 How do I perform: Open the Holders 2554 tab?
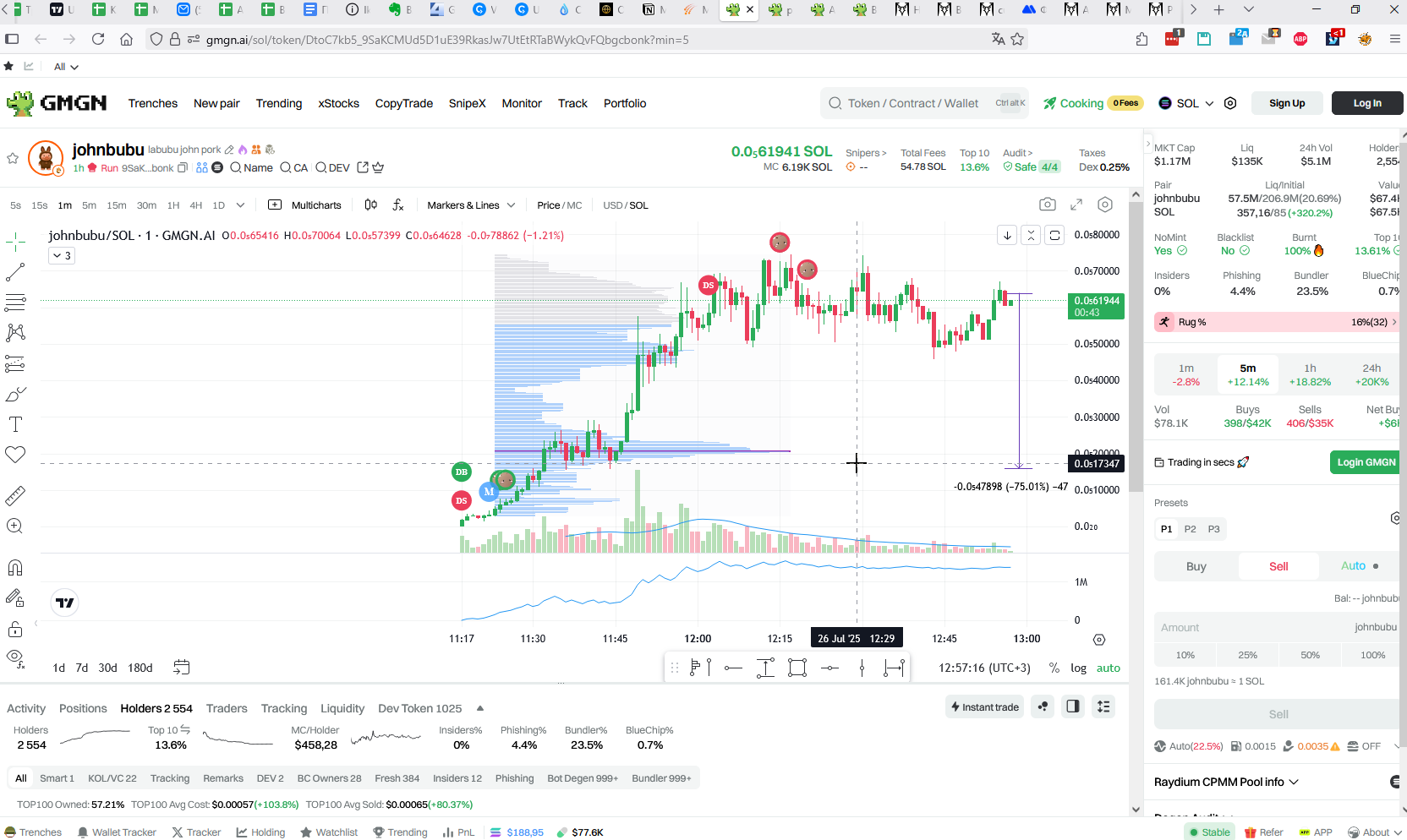click(156, 708)
